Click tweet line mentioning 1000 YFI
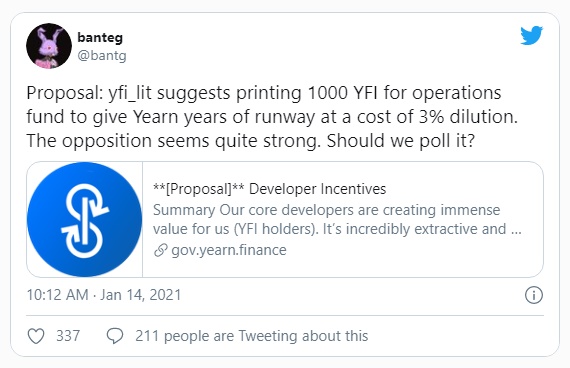The width and height of the screenshot is (570, 368). coord(264,93)
